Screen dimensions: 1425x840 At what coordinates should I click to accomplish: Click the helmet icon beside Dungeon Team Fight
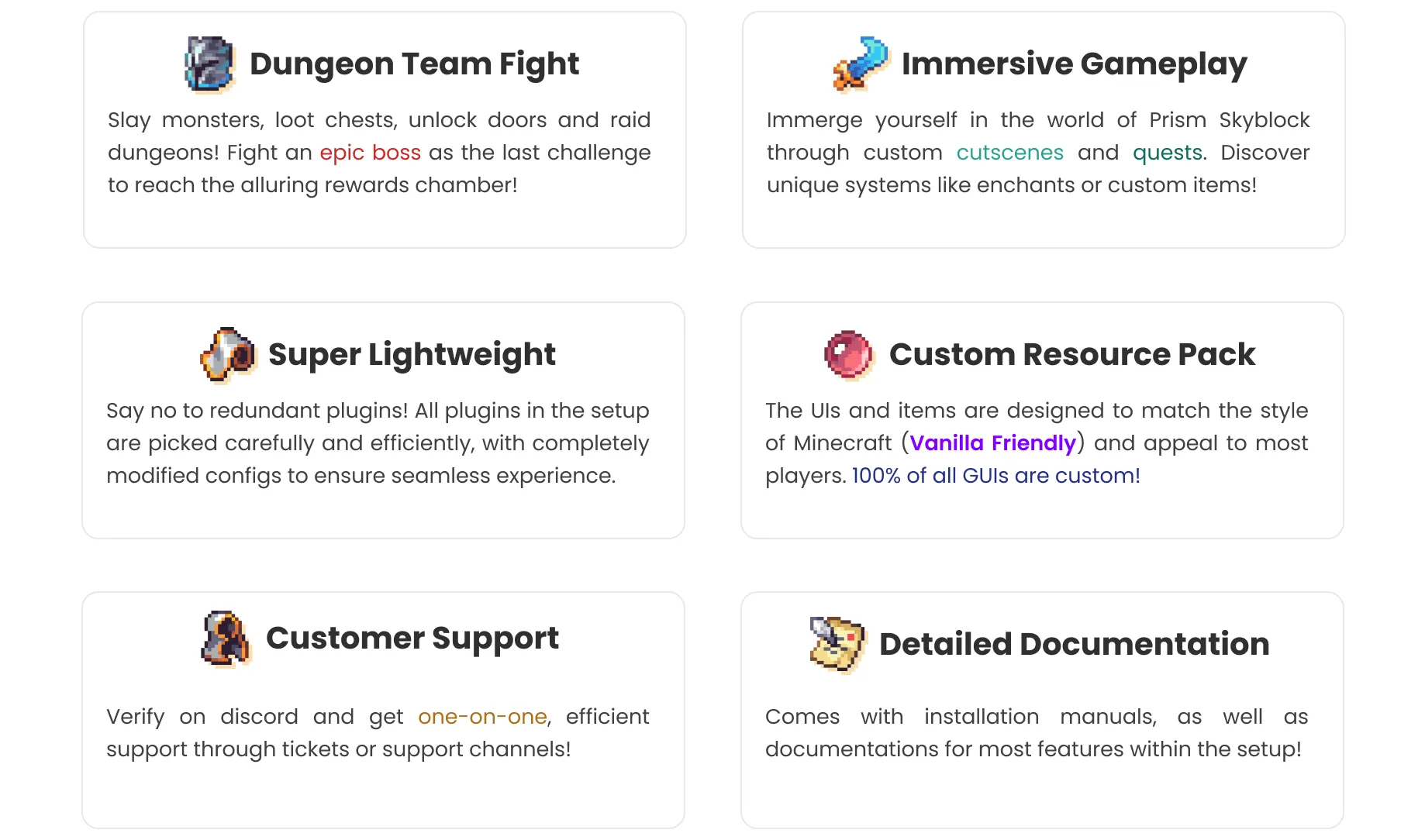pyautogui.click(x=209, y=64)
